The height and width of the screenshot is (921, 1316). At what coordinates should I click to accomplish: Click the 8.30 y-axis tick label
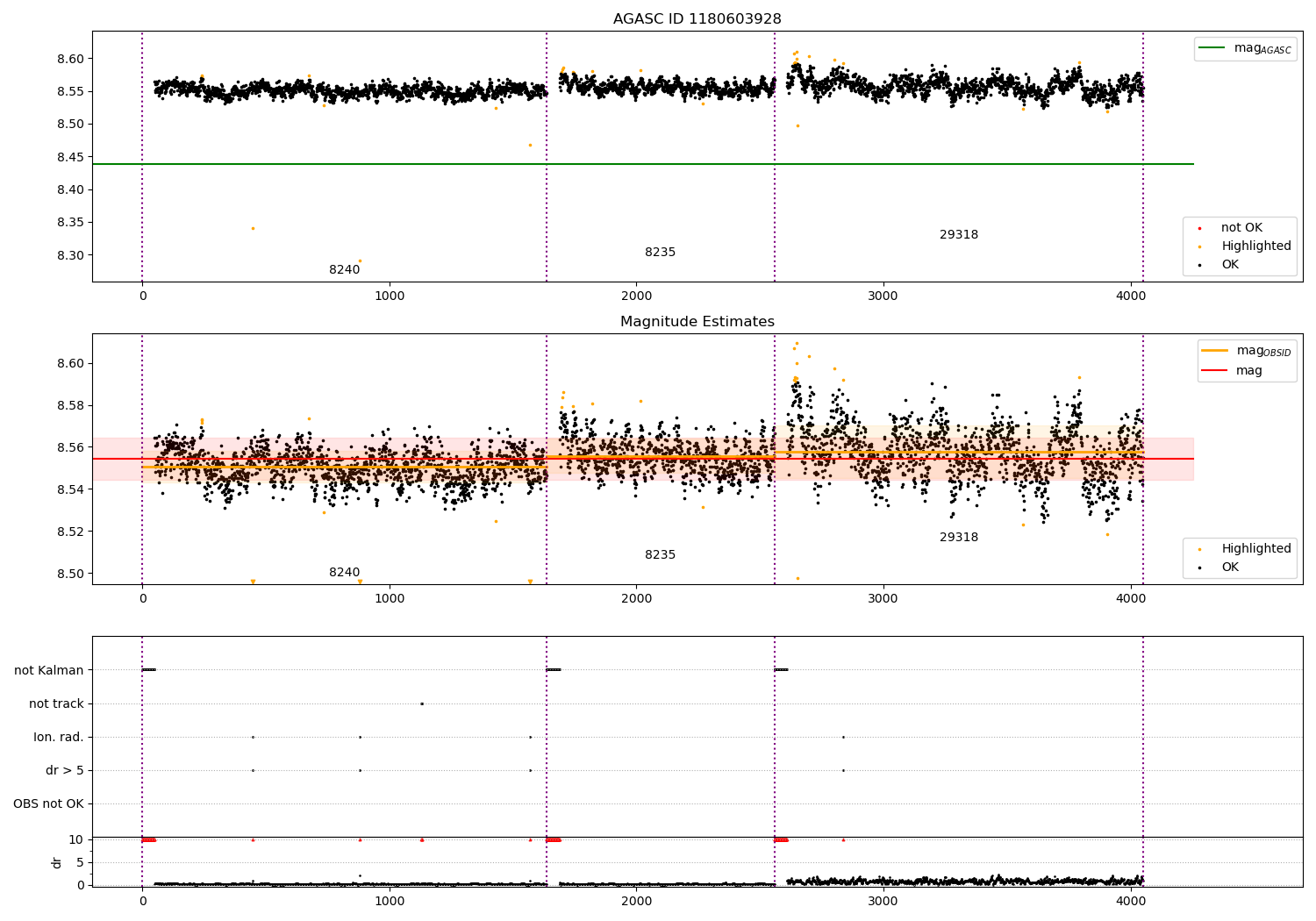coord(70,255)
